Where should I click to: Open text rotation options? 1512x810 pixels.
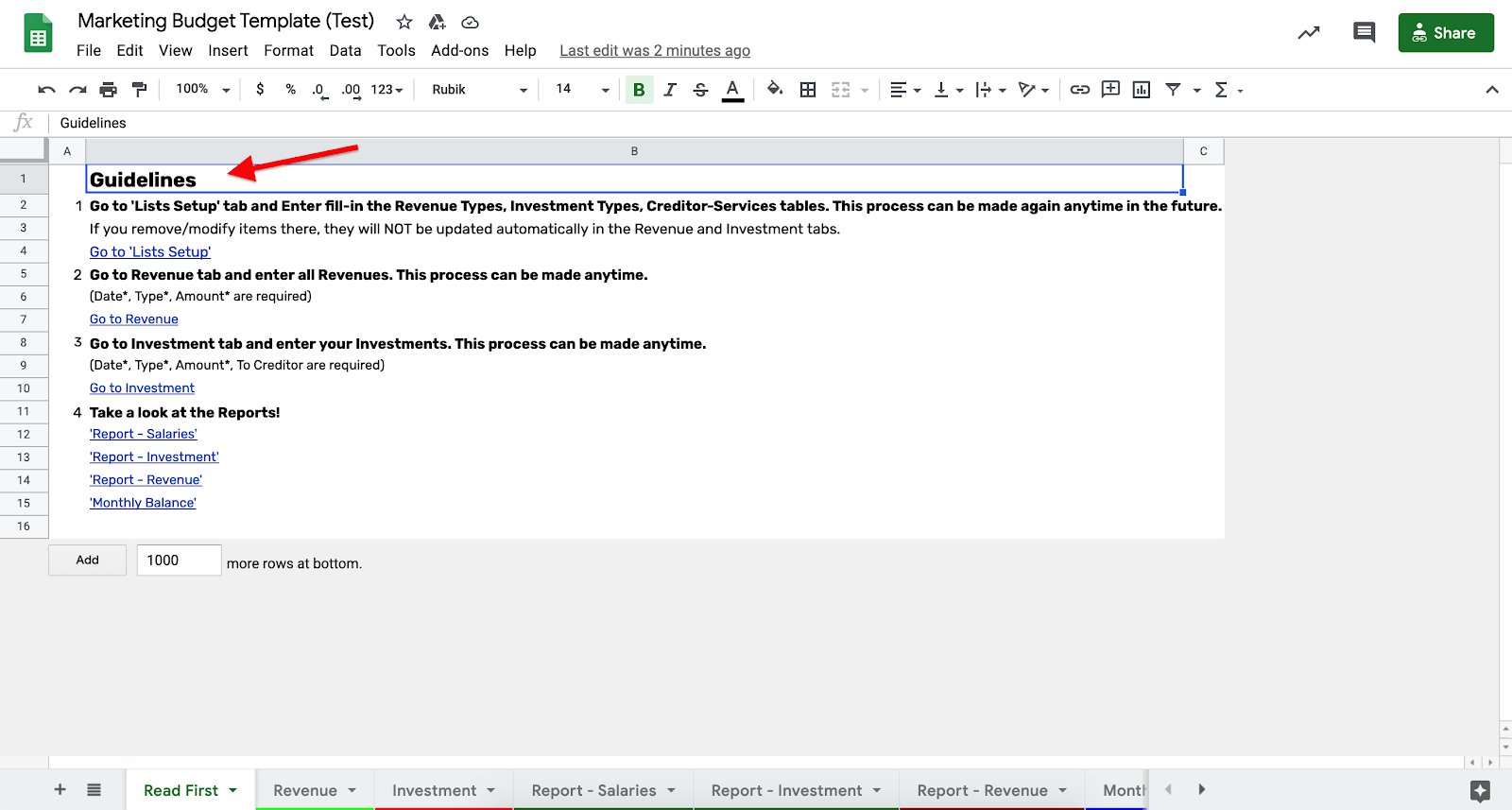click(1034, 90)
